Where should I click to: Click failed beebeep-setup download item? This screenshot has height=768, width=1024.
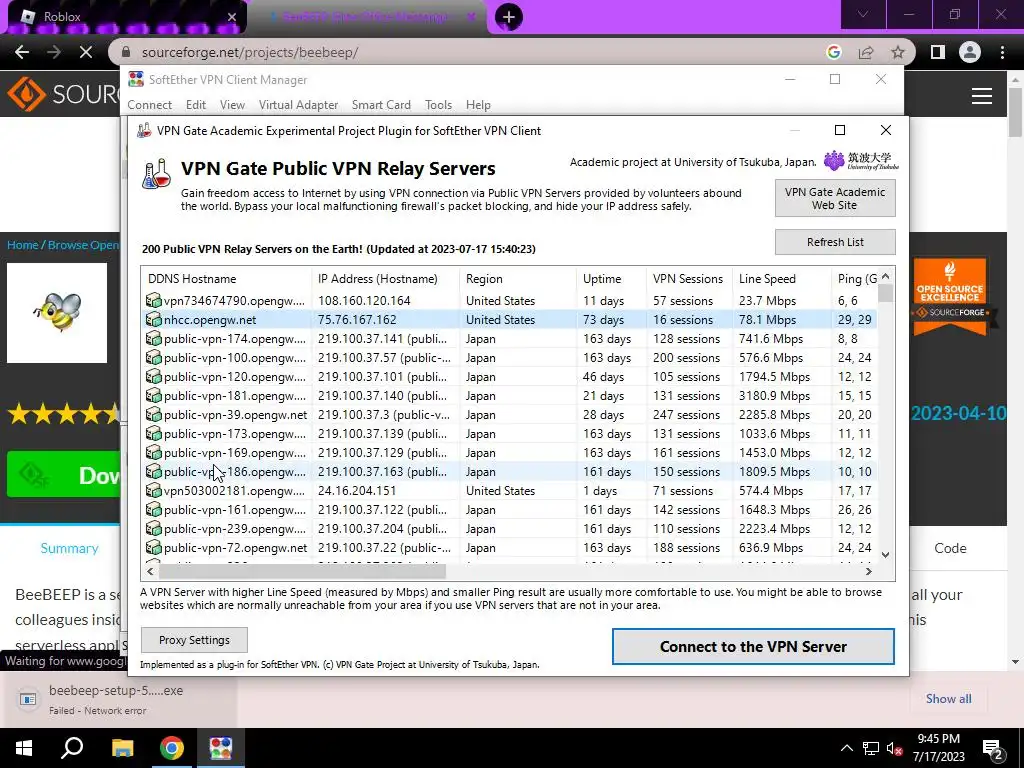point(118,699)
